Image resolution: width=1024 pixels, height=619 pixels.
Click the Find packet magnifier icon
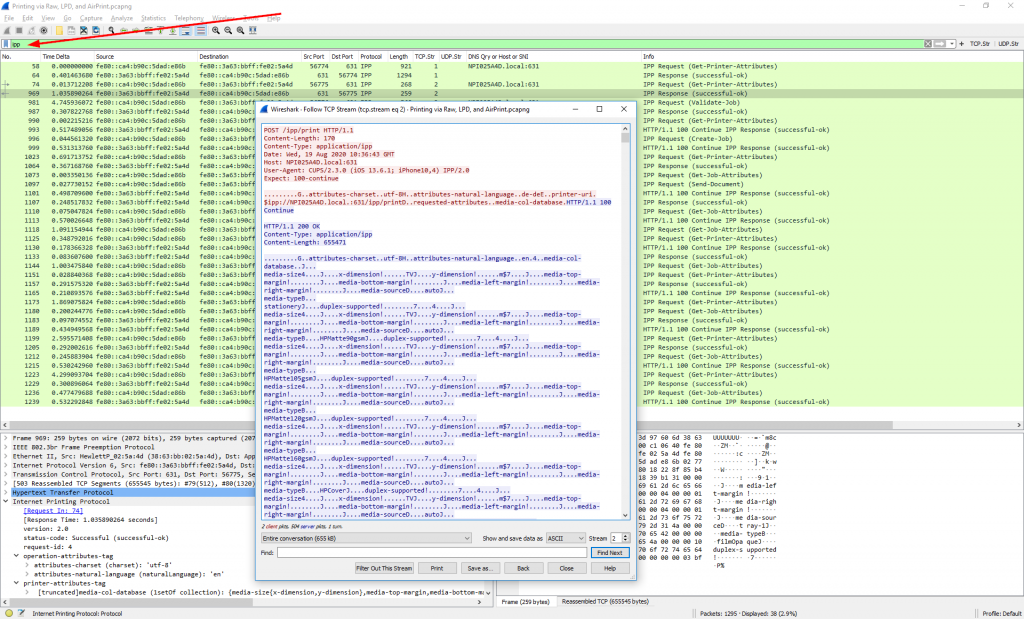click(x=111, y=30)
